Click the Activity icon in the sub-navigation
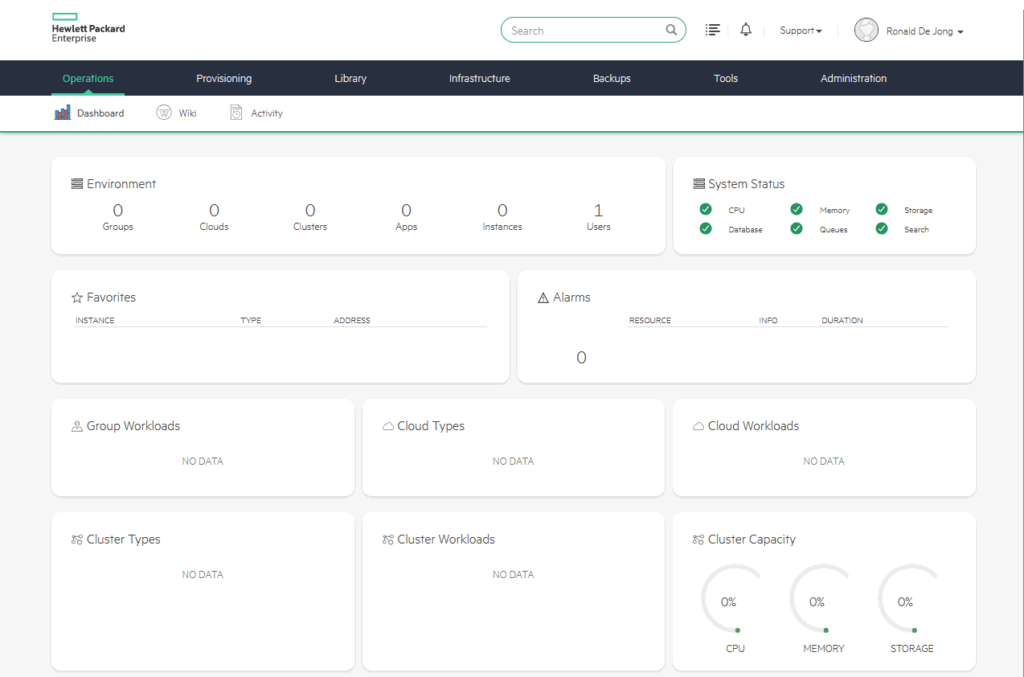This screenshot has height=677, width=1024. 236,113
